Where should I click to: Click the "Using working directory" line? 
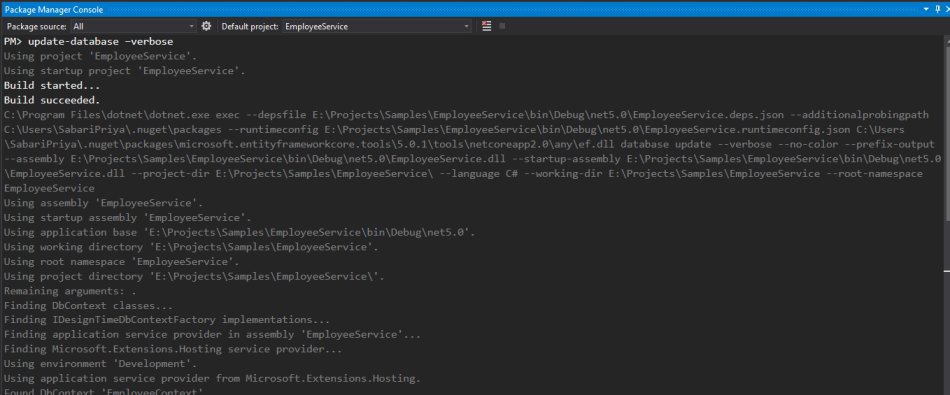(191, 247)
